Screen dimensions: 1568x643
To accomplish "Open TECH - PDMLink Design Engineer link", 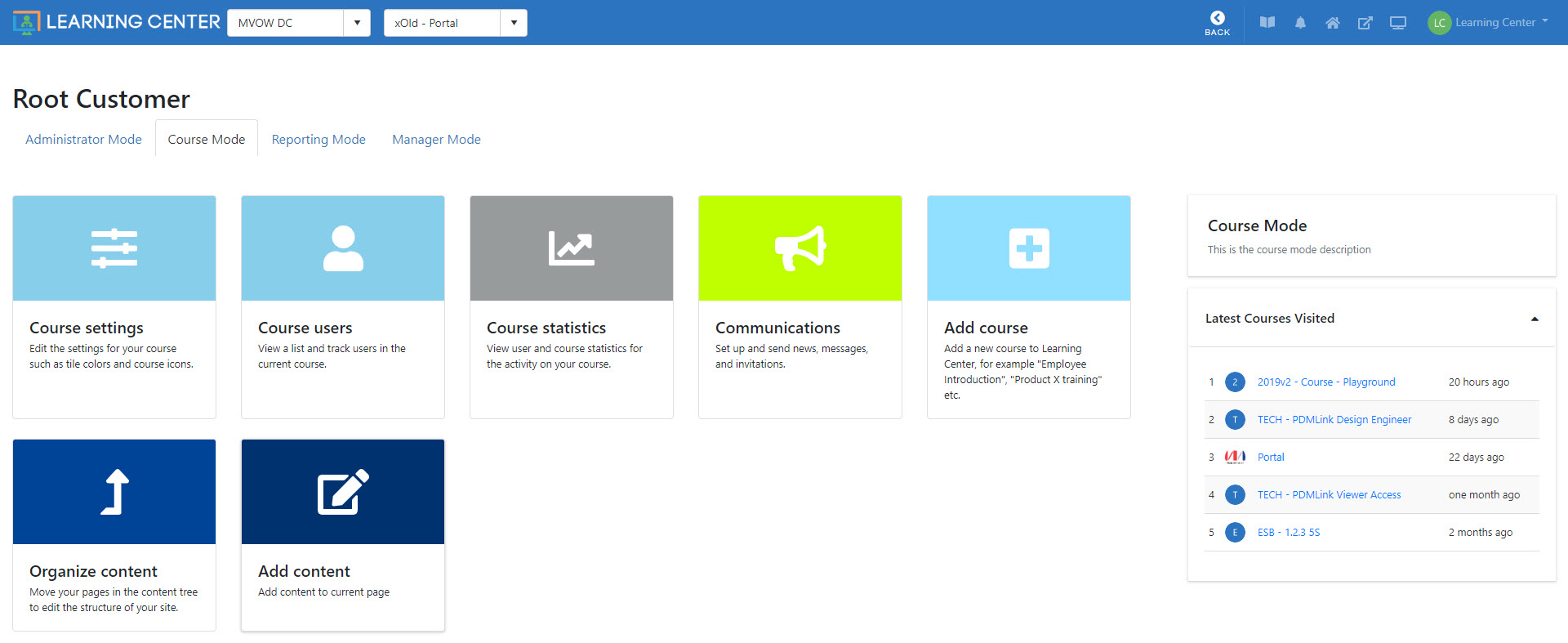I will click(x=1334, y=420).
